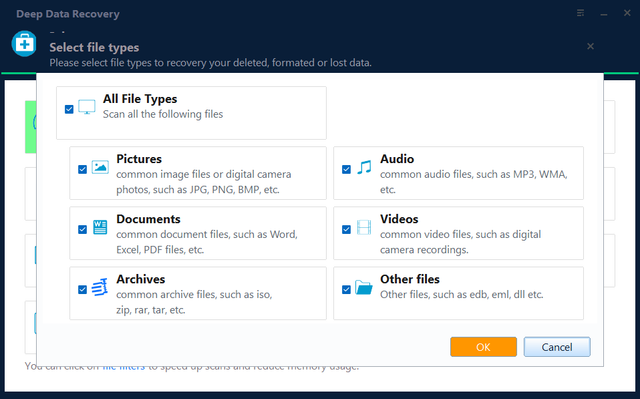Open the hamburger menu in title bar

tap(580, 13)
